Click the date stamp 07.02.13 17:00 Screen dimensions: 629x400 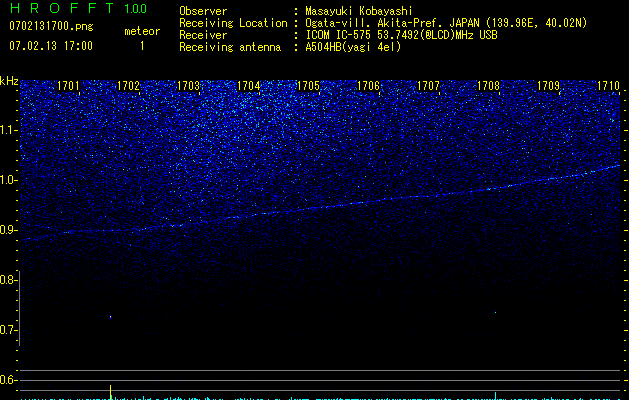tap(51, 45)
